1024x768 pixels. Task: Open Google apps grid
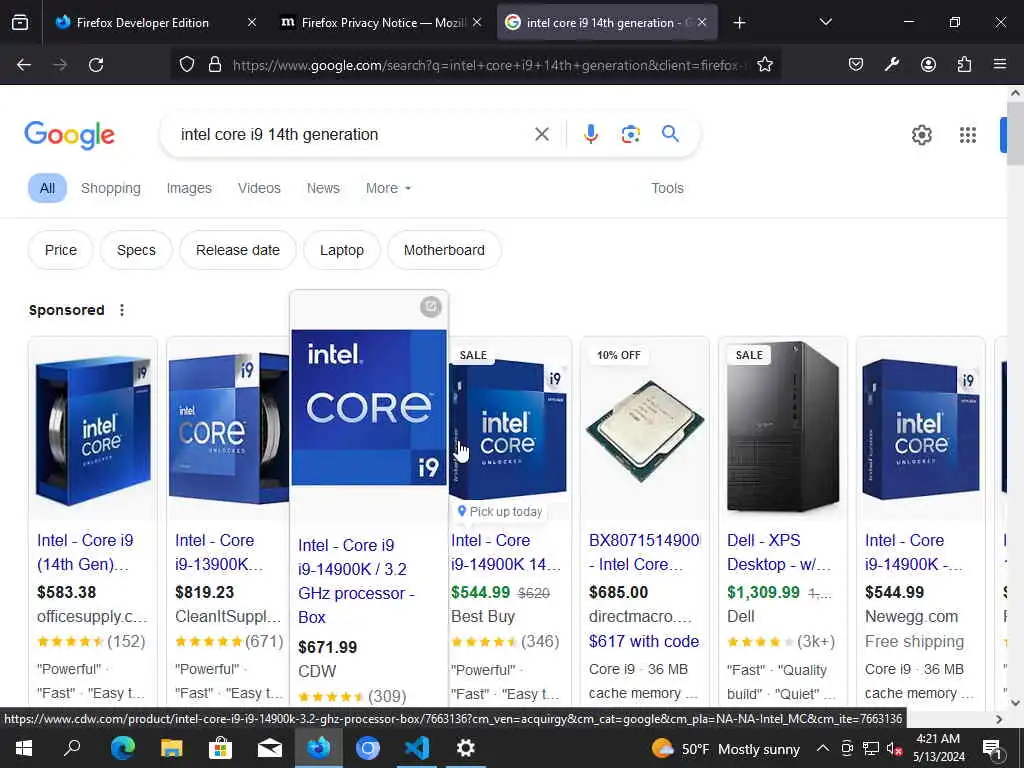coord(968,135)
